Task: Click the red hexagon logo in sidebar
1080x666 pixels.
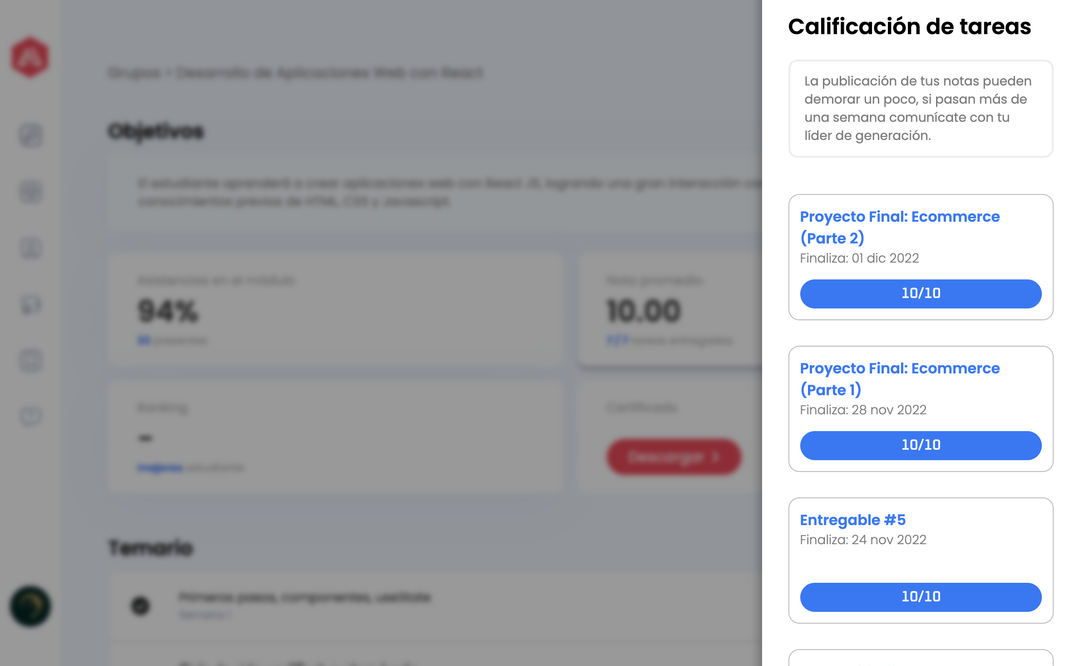Action: (30, 57)
